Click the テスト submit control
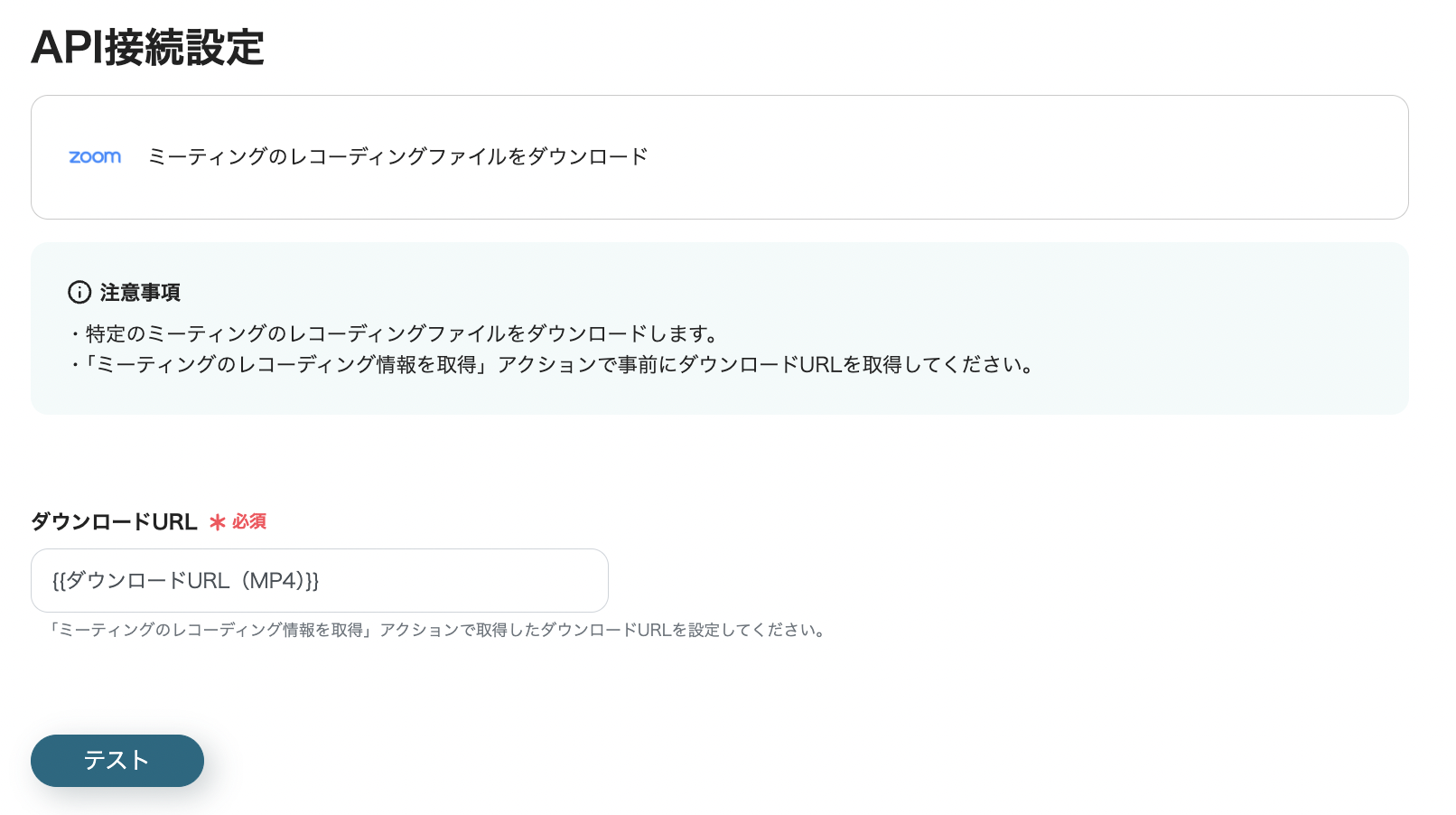 (x=117, y=760)
